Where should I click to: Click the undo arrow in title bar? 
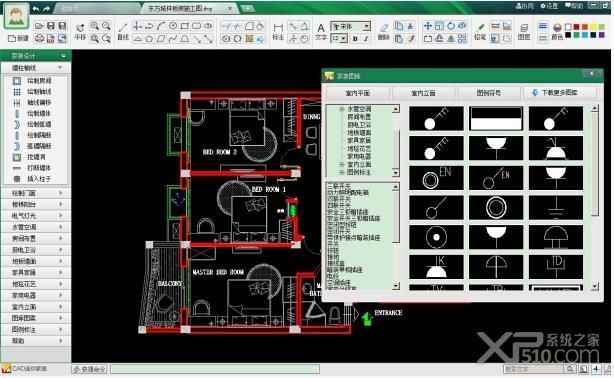pyautogui.click(x=36, y=8)
